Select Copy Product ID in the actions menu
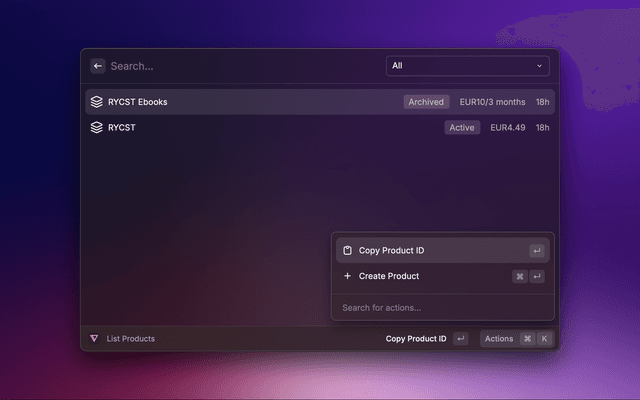The width and height of the screenshot is (640, 400). pos(391,250)
